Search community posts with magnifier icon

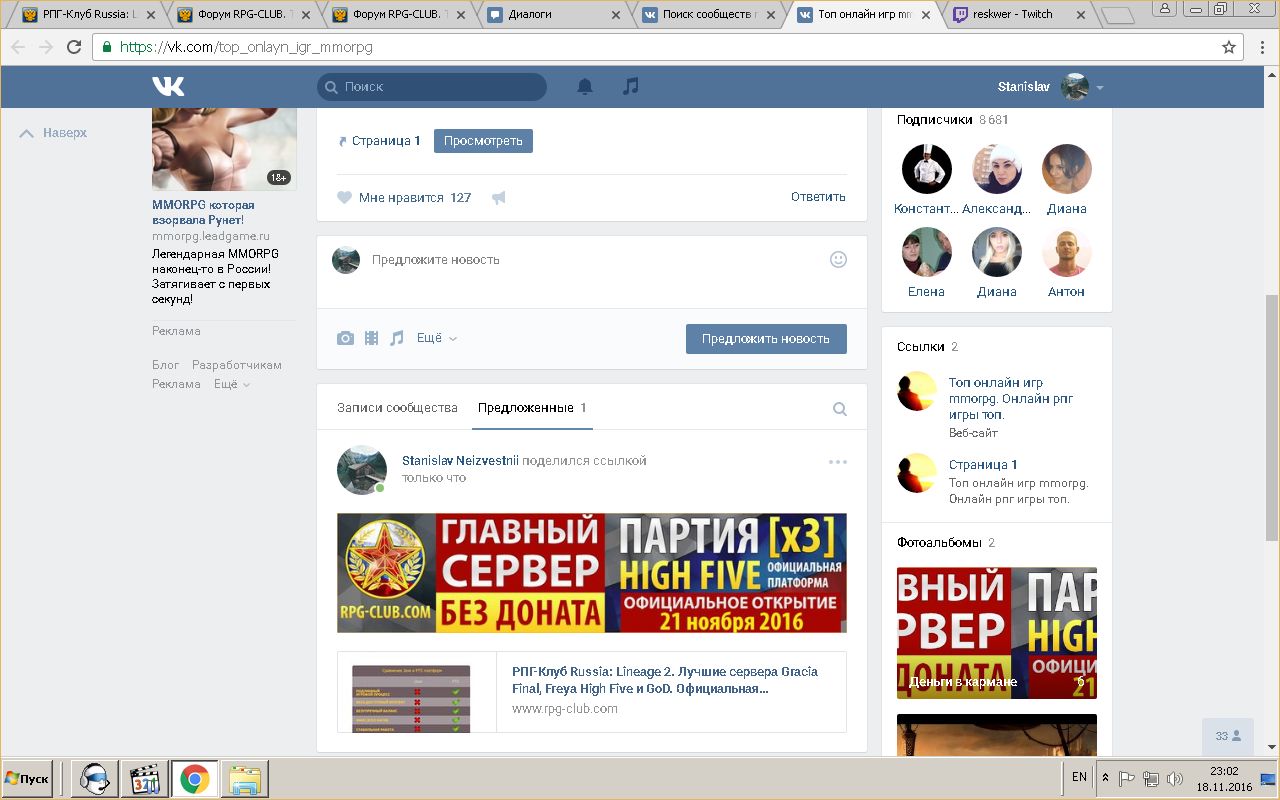coord(840,408)
